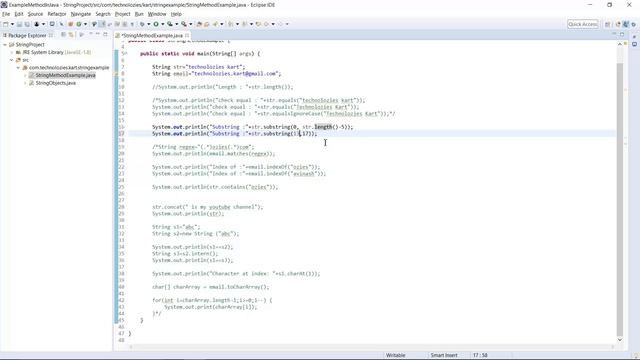Screen dimensions: 640x360
Task: Click the Run External Tools icon
Action: coord(184,24)
